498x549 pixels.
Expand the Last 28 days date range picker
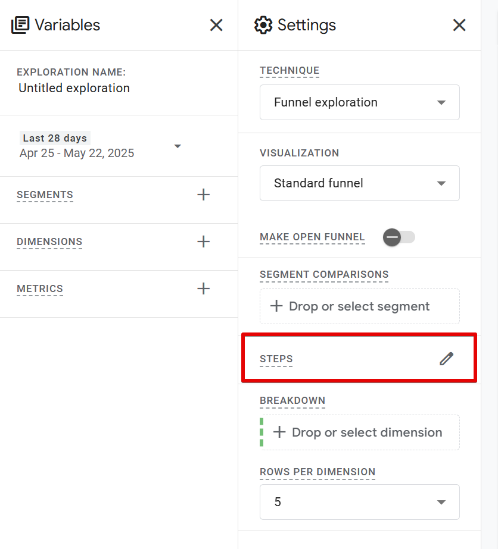coord(101,146)
